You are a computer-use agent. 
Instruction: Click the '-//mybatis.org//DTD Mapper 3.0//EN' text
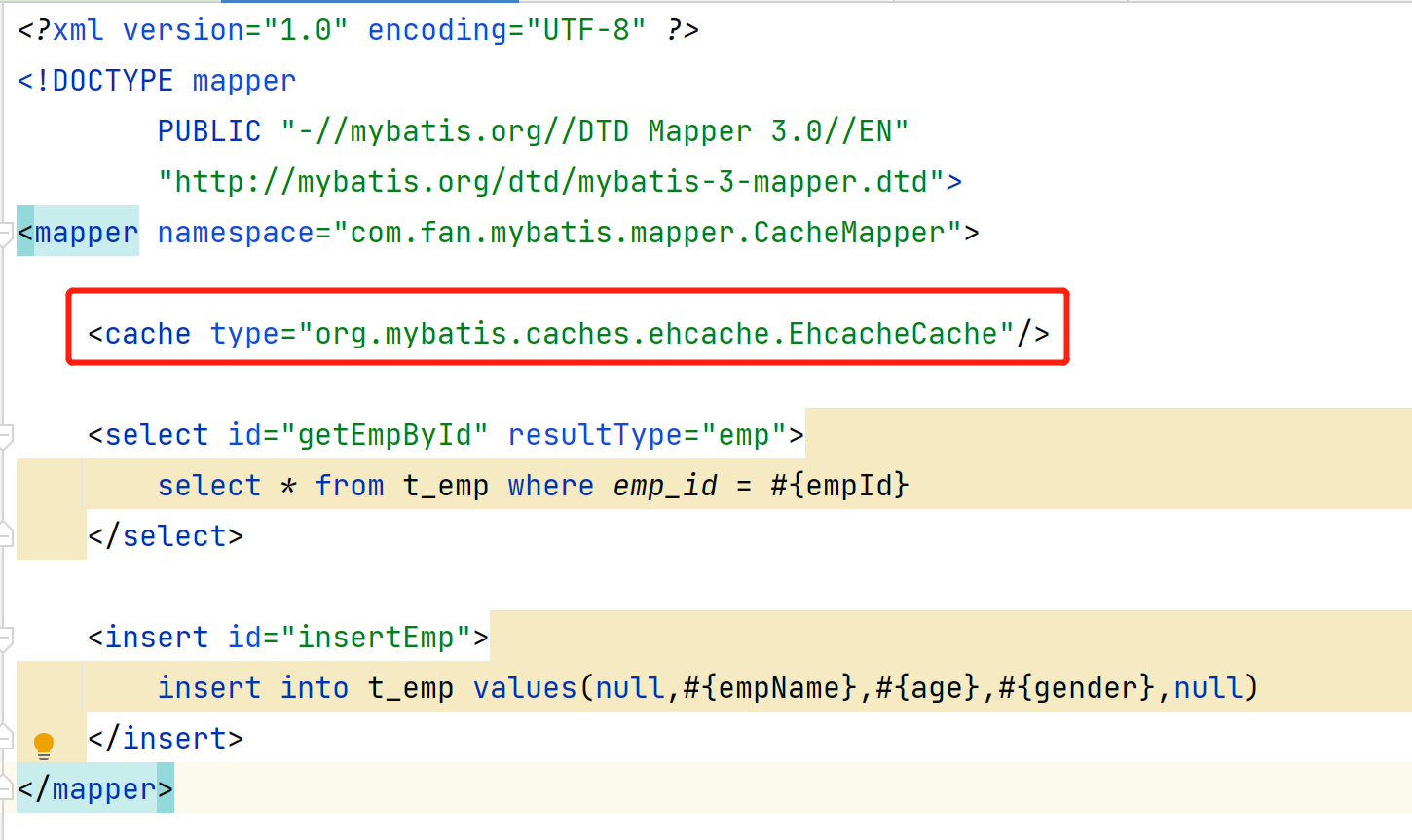point(595,131)
